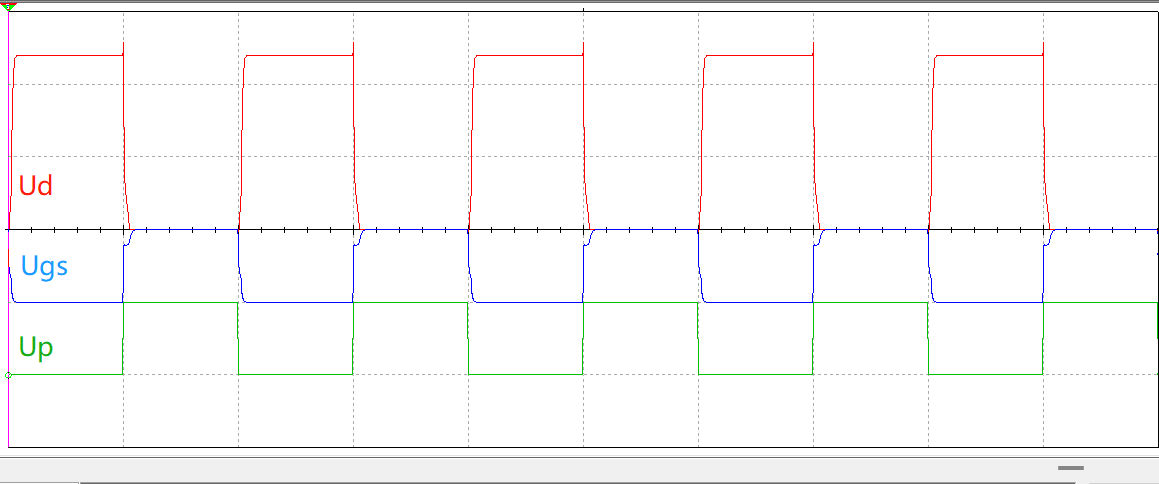
Task: Click the fourth Ud pulse flat top
Action: 758,55
